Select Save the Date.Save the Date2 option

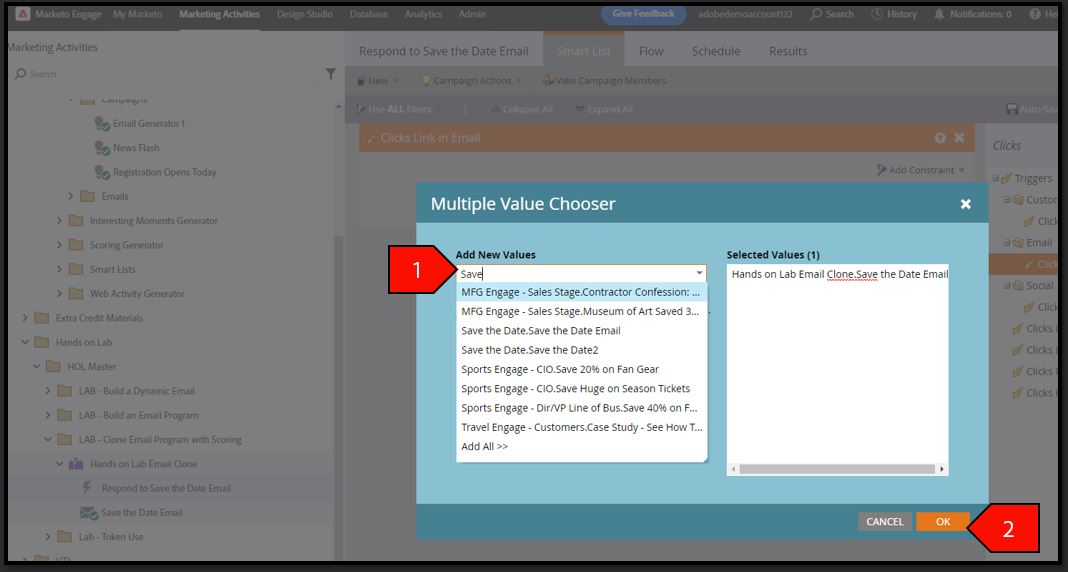582,350
